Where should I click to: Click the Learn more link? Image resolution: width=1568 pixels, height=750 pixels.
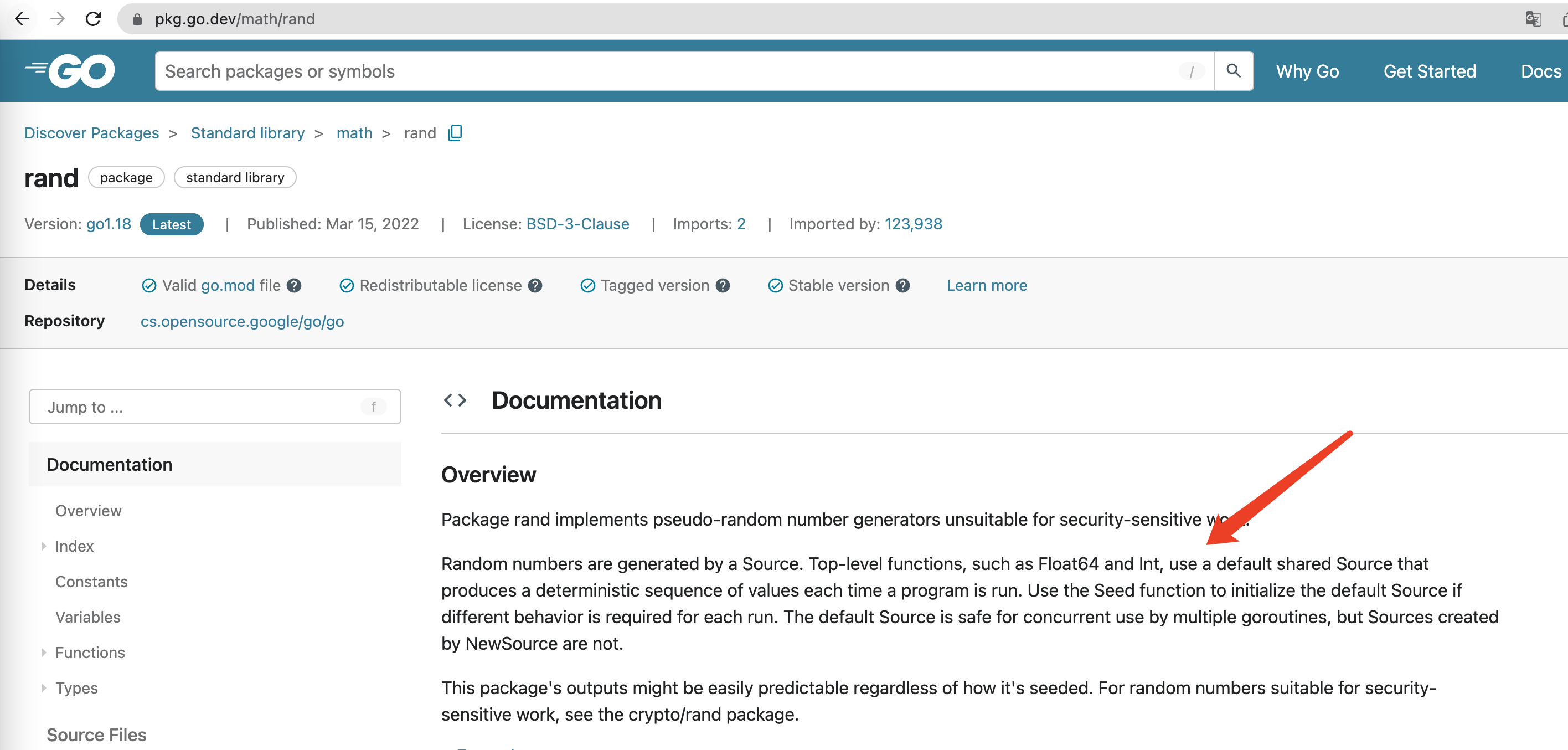click(x=986, y=285)
